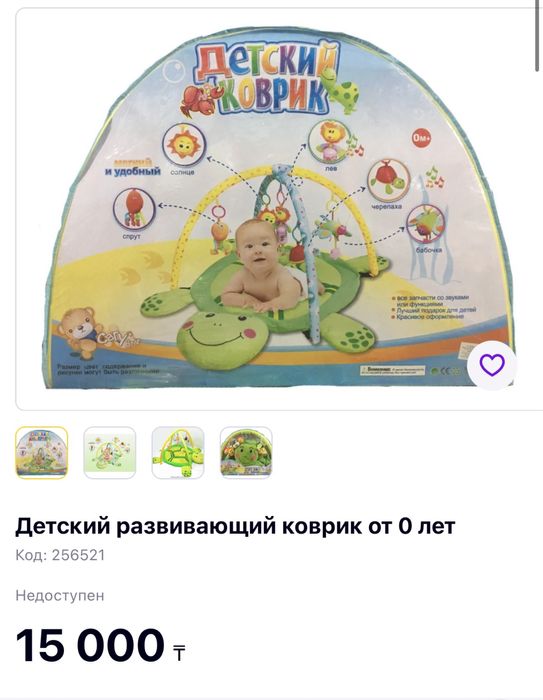Click the Недоступен availability status
The height and width of the screenshot is (700, 543).
tap(60, 596)
